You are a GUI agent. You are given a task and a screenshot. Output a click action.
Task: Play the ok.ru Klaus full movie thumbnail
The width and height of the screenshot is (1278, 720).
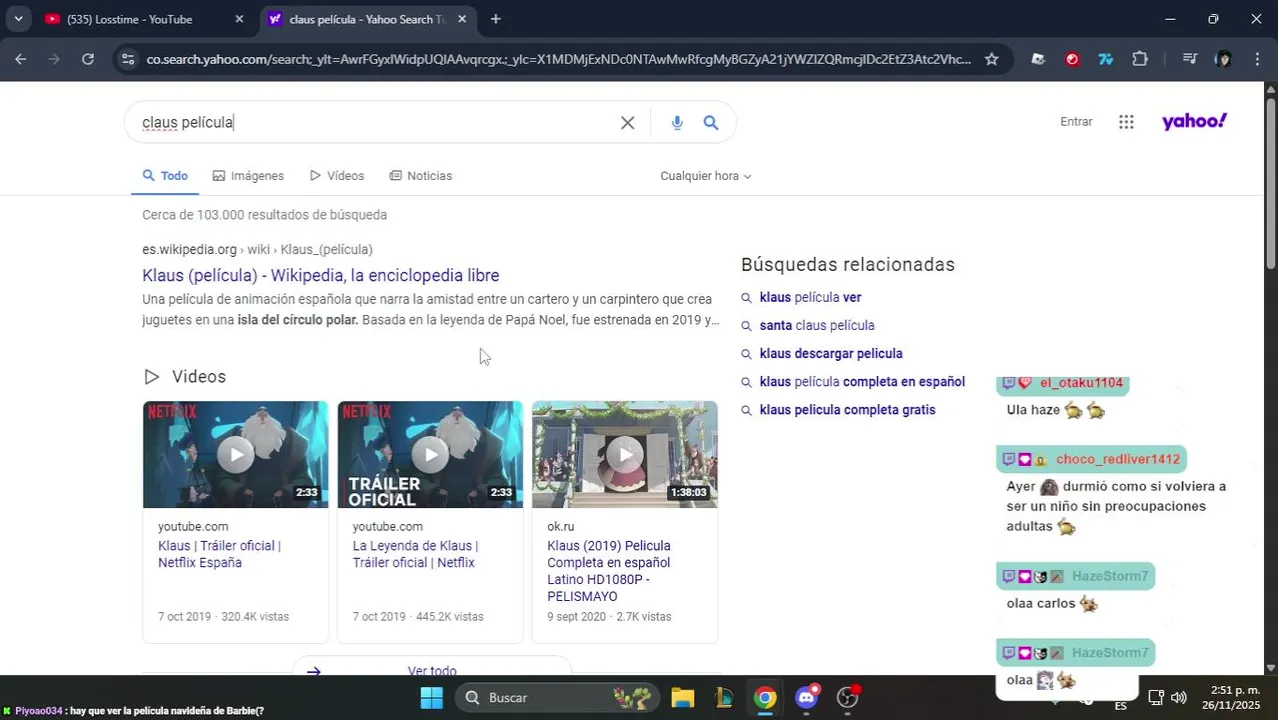625,454
